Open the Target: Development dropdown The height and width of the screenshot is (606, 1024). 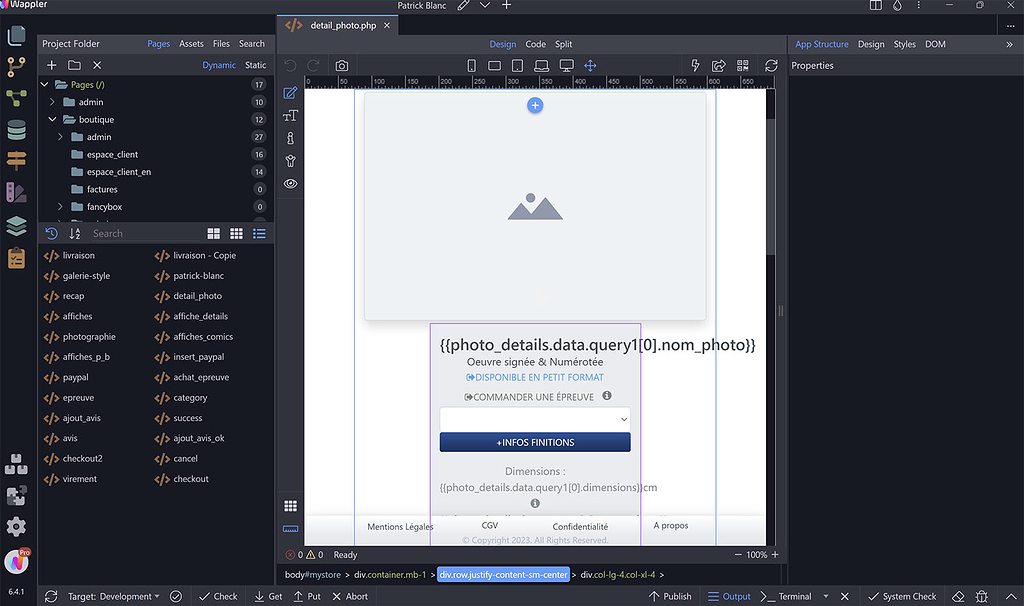[x=114, y=596]
